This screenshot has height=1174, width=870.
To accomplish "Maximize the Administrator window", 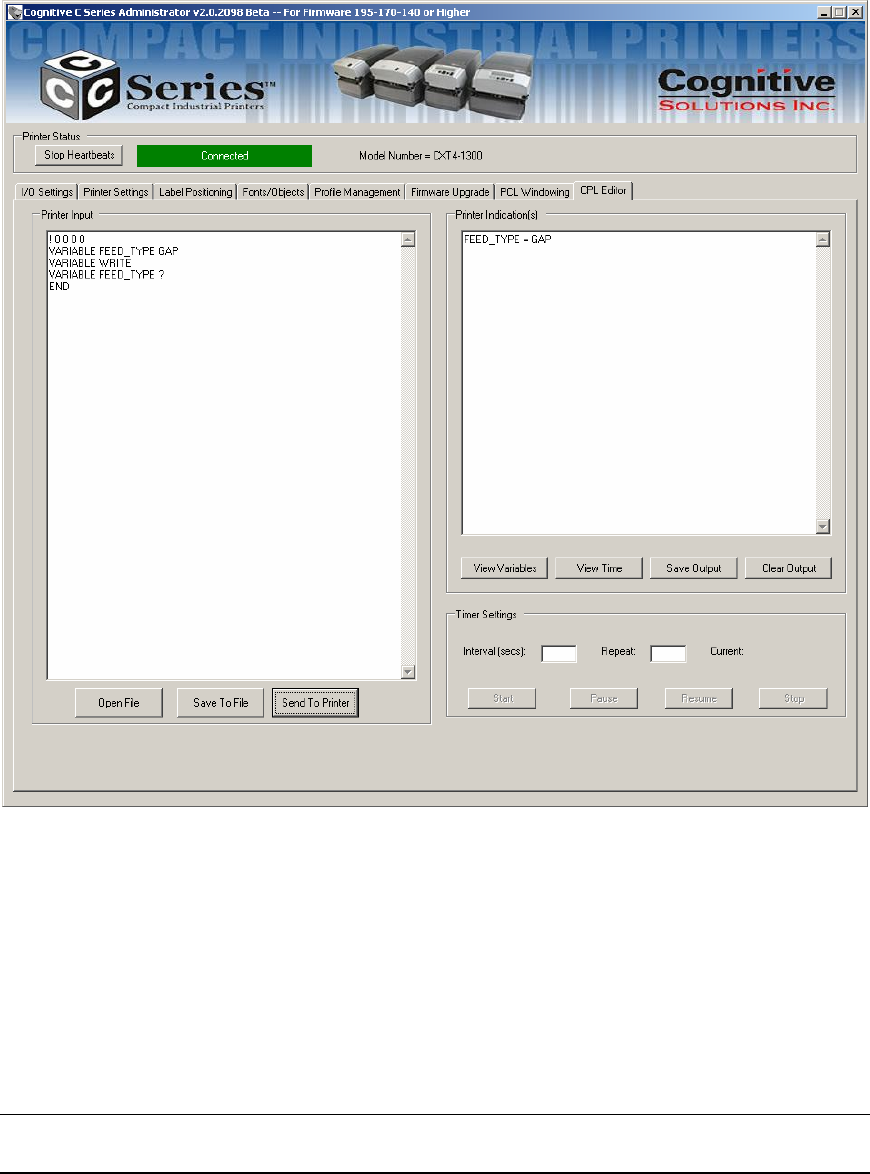I will click(x=839, y=12).
